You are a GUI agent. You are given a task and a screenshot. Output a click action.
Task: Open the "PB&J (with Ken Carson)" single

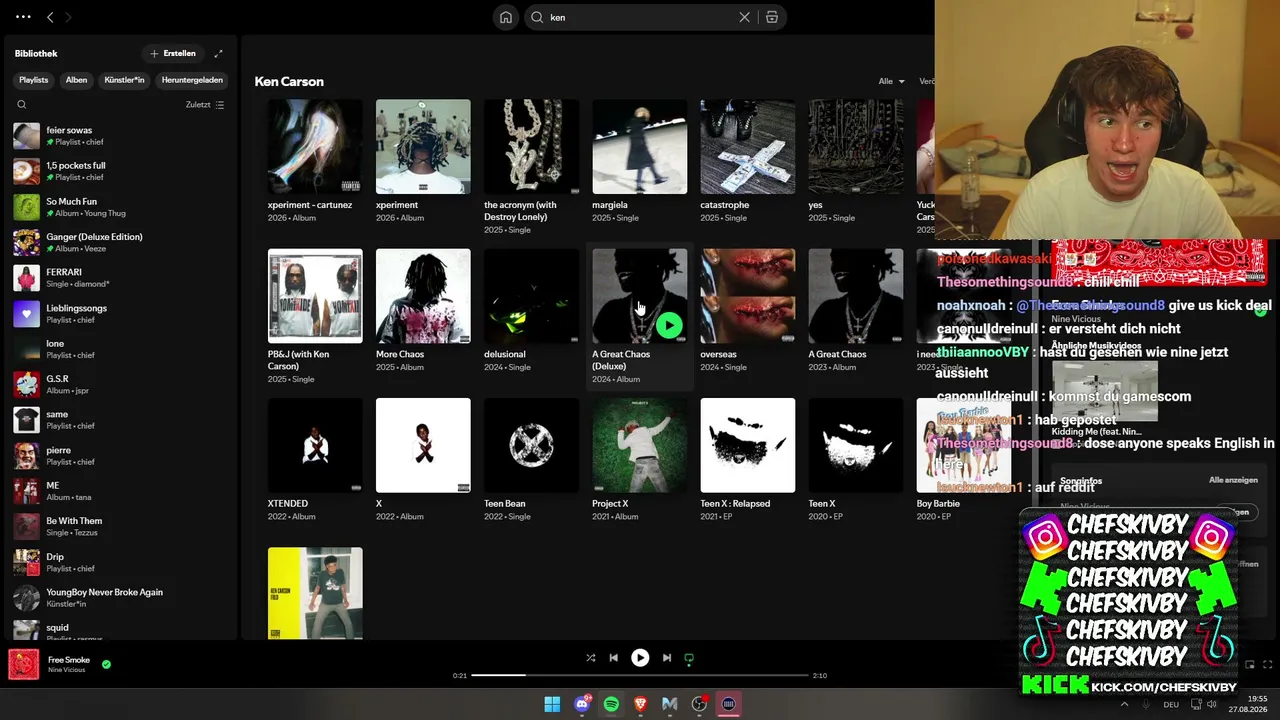(315, 296)
